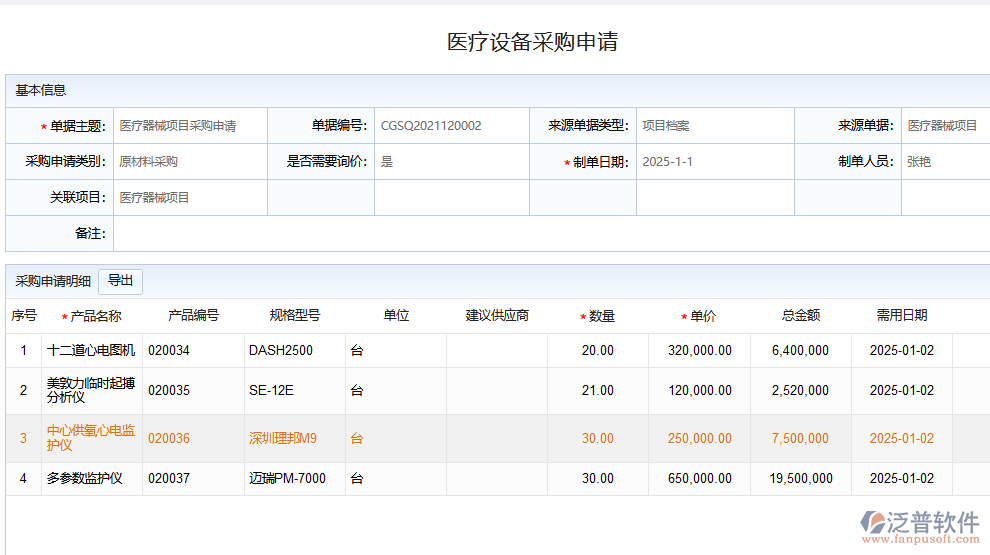
Task: Click the 制单人员 field 张艳
Action: click(943, 162)
